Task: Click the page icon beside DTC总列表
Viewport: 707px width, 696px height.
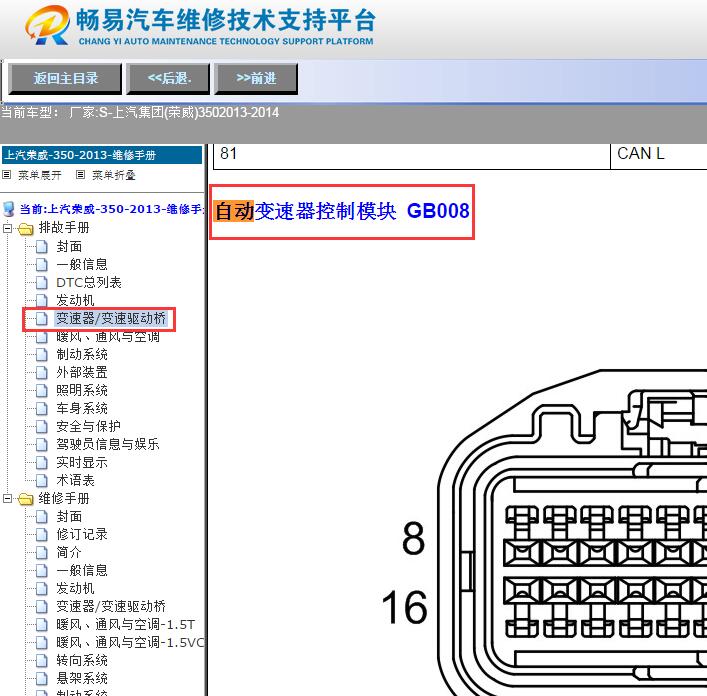Action: pos(41,283)
